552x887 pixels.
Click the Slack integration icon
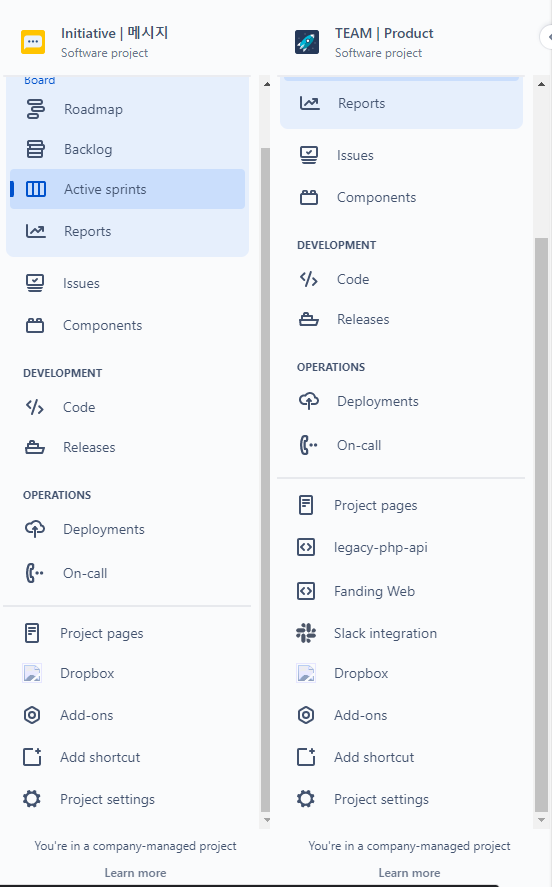(x=306, y=633)
